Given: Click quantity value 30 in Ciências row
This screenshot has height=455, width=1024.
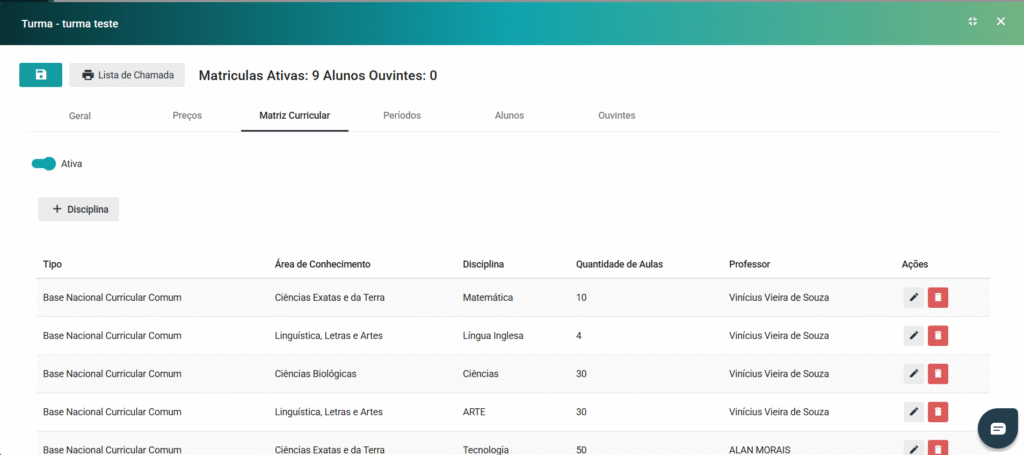Looking at the screenshot, I should click(581, 374).
